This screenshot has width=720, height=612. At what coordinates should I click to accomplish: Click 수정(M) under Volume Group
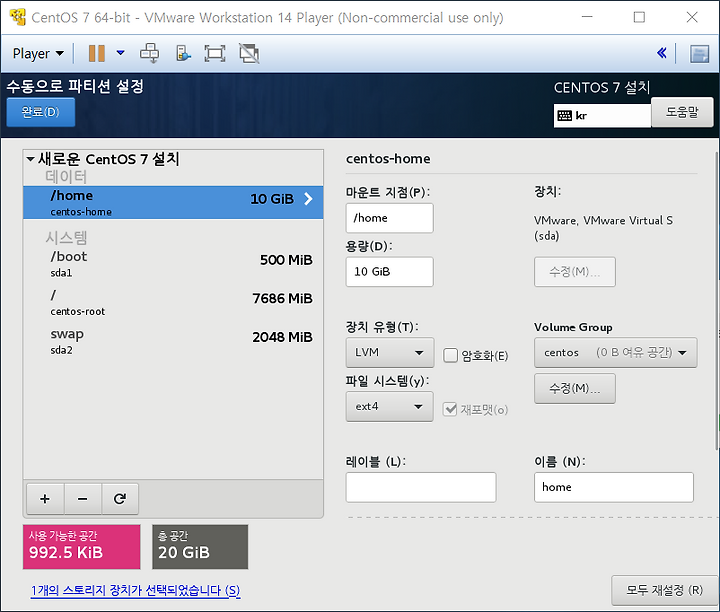(574, 388)
